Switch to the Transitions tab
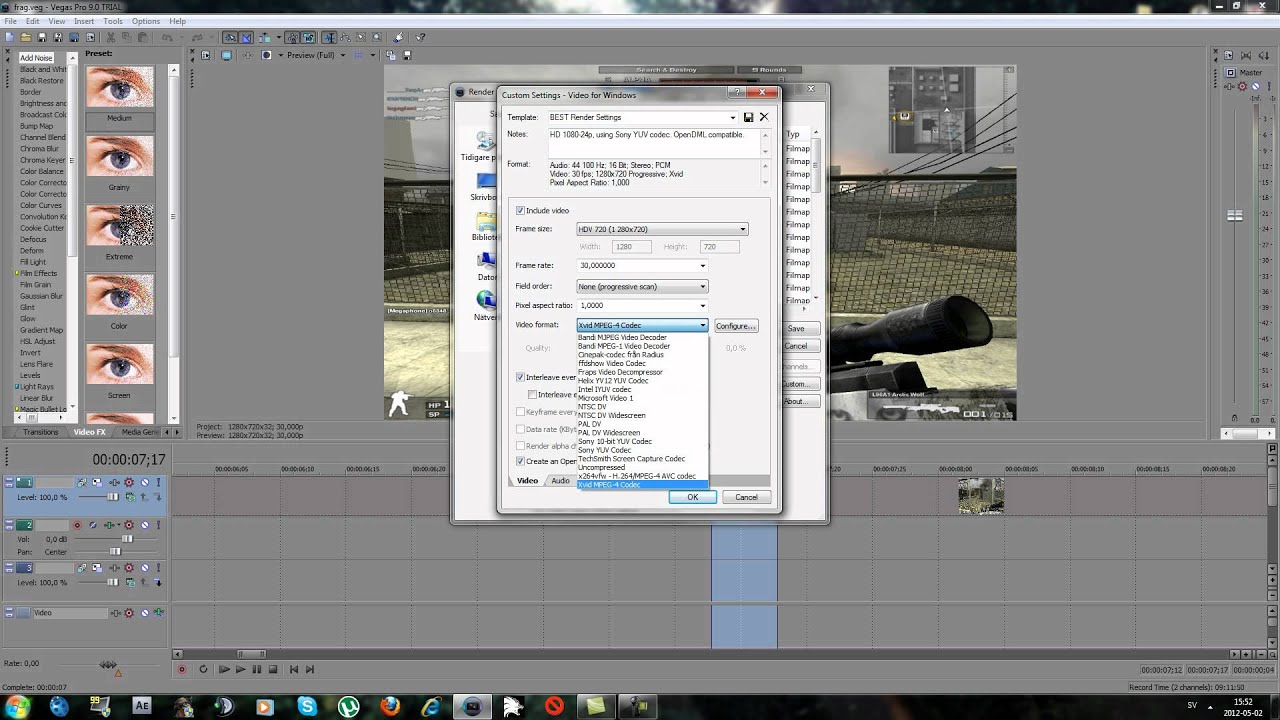 (41, 432)
